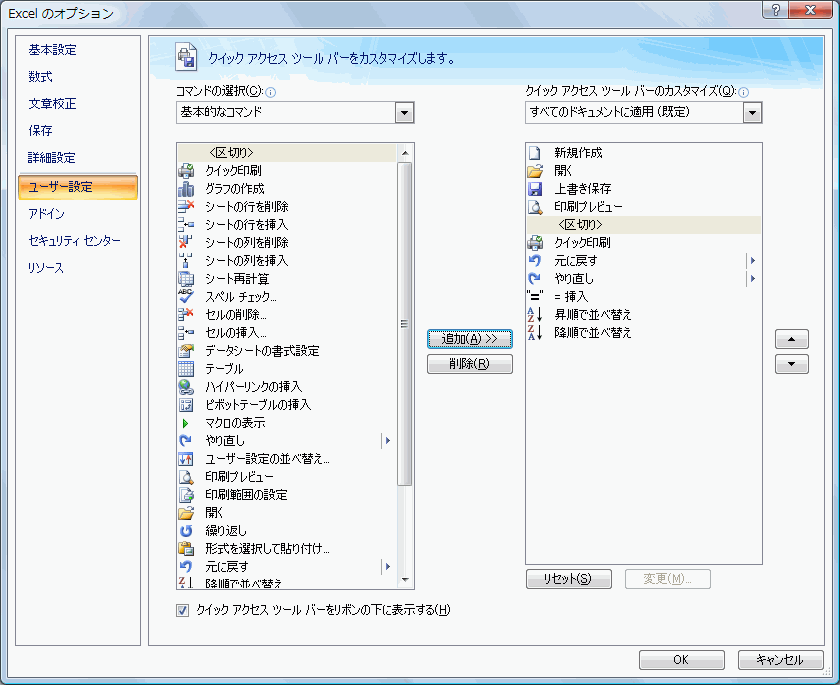This screenshot has width=840, height=685.
Task: Click the 降順で並べ替え Z-A icon in right list
Action: pos(535,333)
